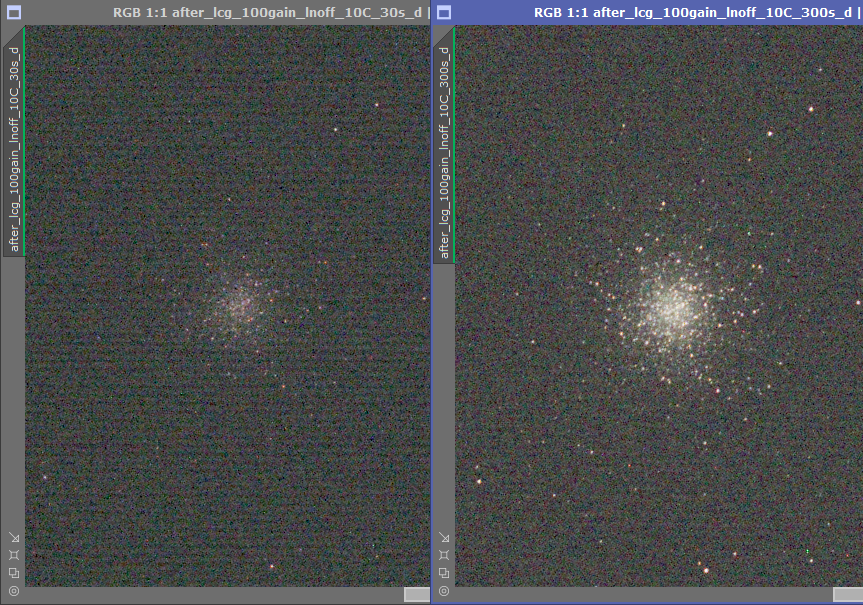Image resolution: width=863 pixels, height=605 pixels.
Task: Click the overlapping squares icon in the 30s window
Action: point(13,573)
